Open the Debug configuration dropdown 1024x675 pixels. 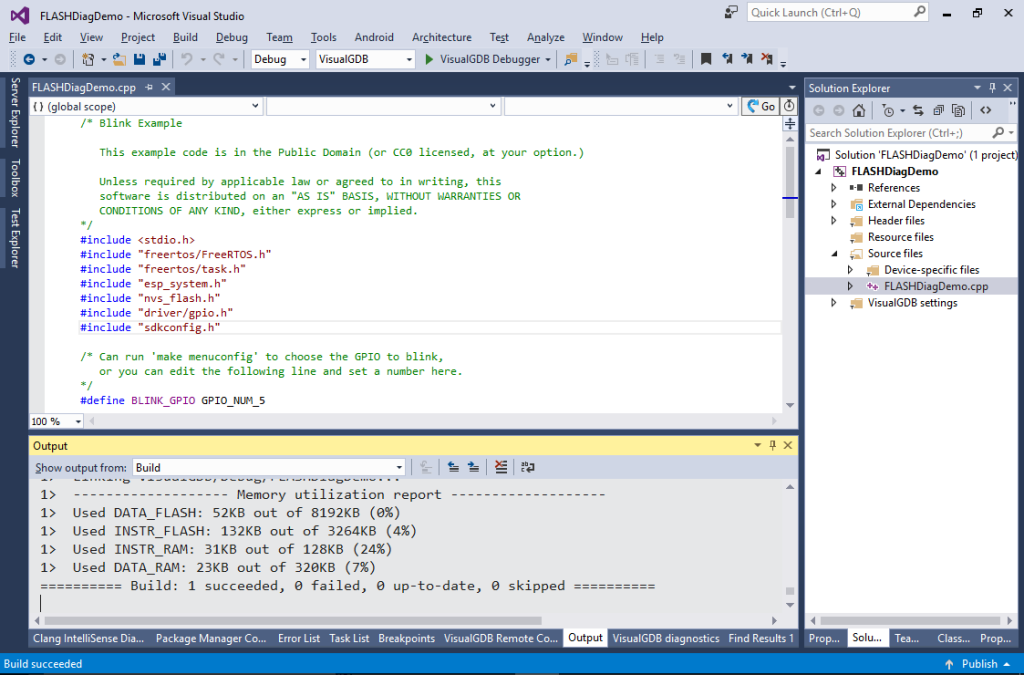pyautogui.click(x=303, y=59)
